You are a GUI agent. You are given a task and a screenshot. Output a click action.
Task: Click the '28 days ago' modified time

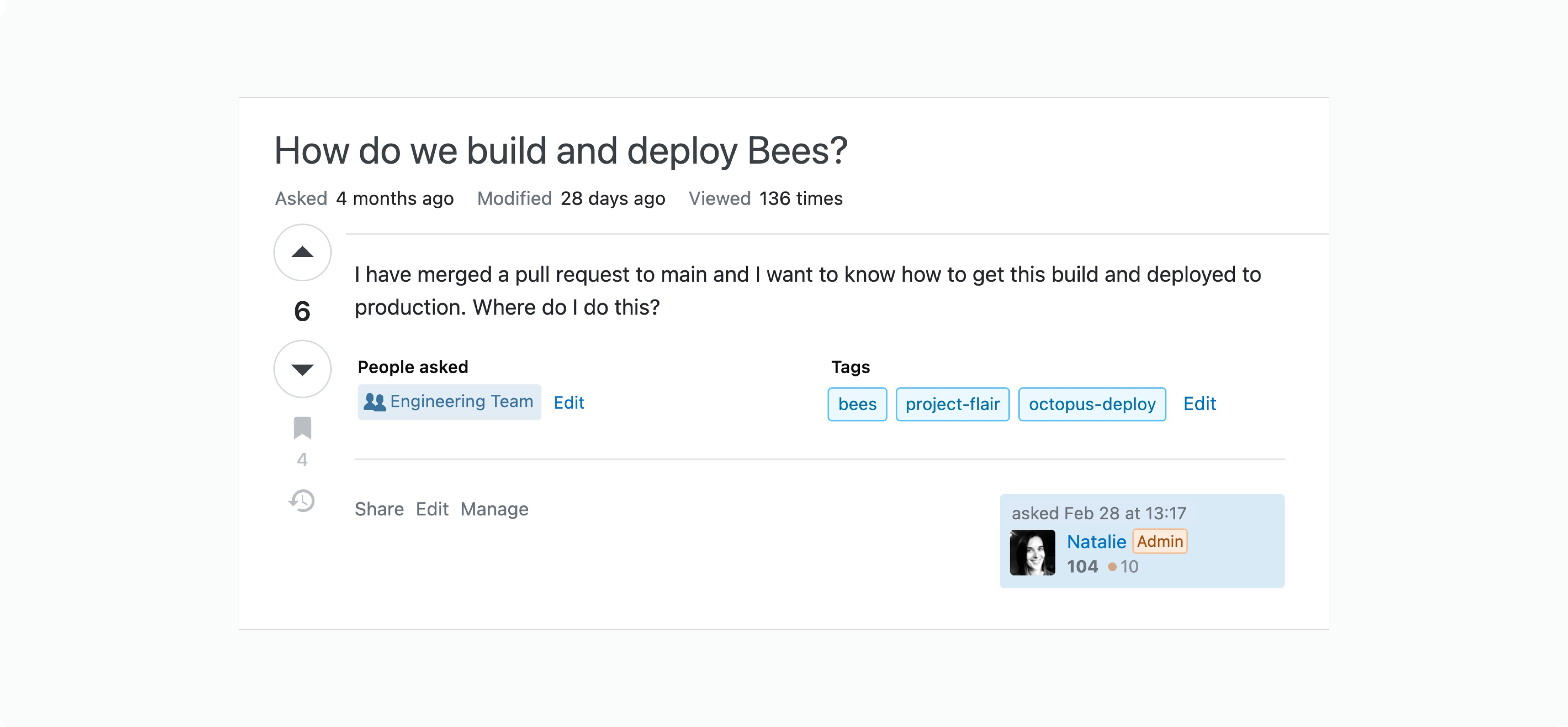612,199
